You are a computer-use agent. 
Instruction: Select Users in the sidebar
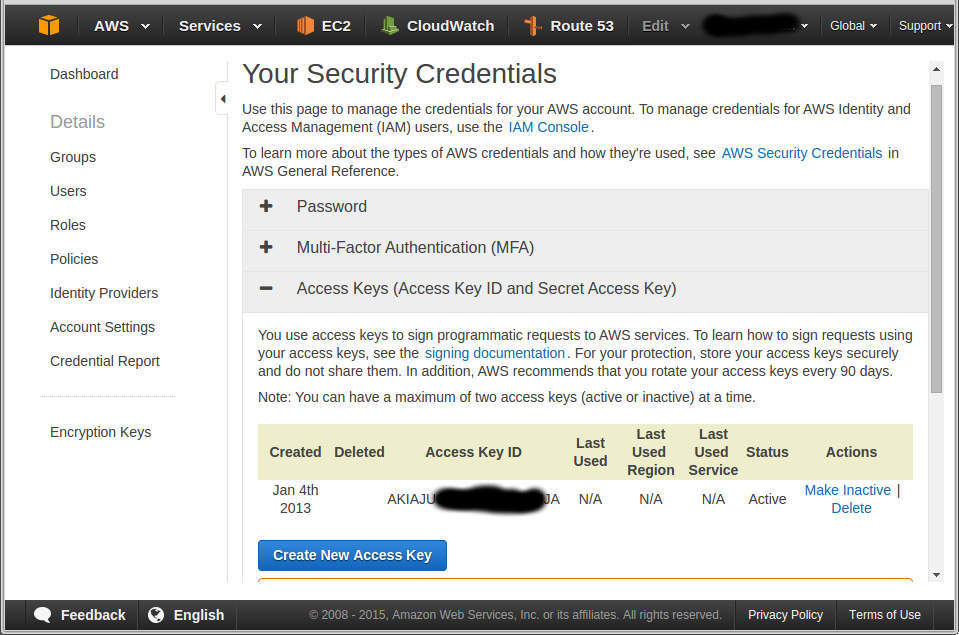68,191
